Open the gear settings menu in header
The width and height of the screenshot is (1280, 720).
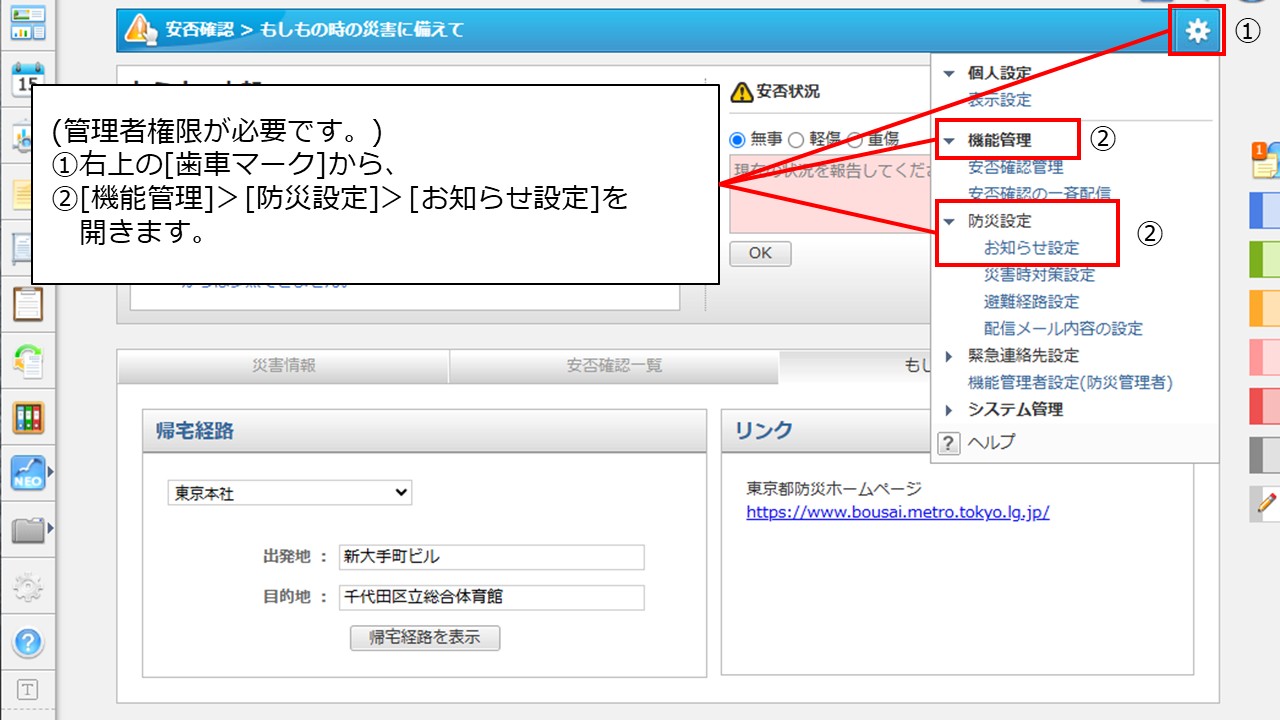tap(1197, 31)
